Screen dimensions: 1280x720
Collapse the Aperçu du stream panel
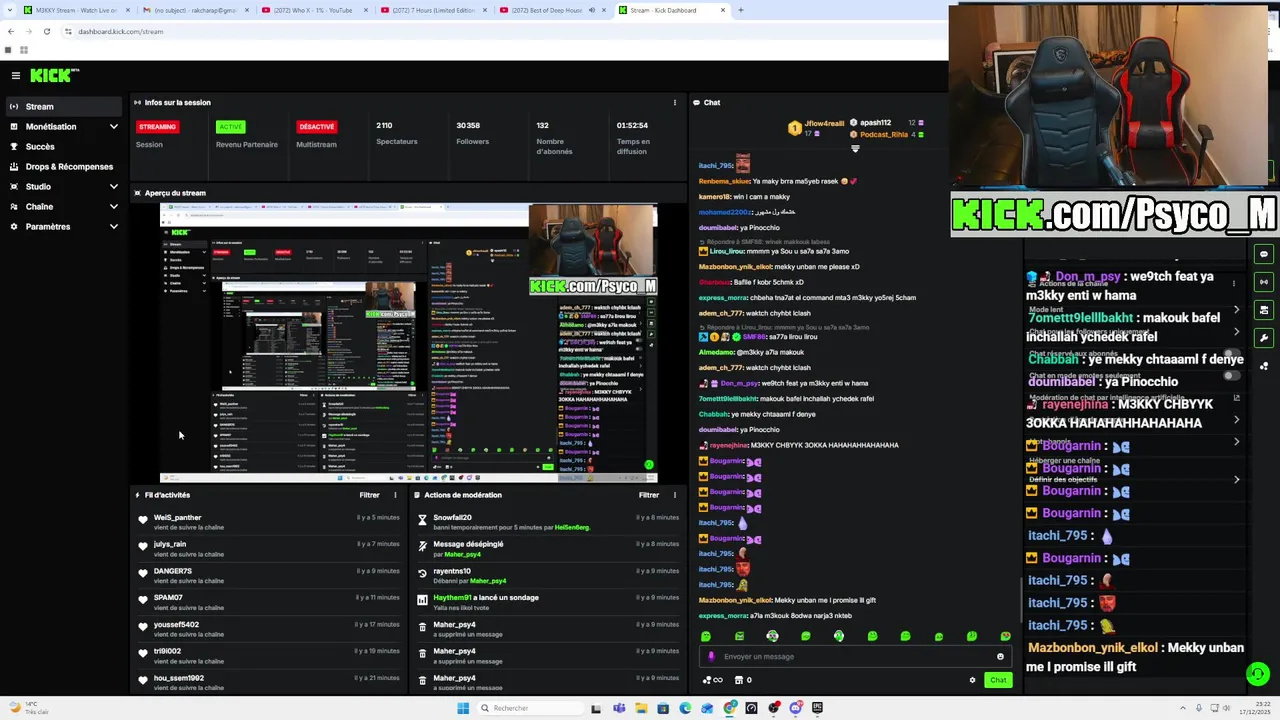point(138,193)
